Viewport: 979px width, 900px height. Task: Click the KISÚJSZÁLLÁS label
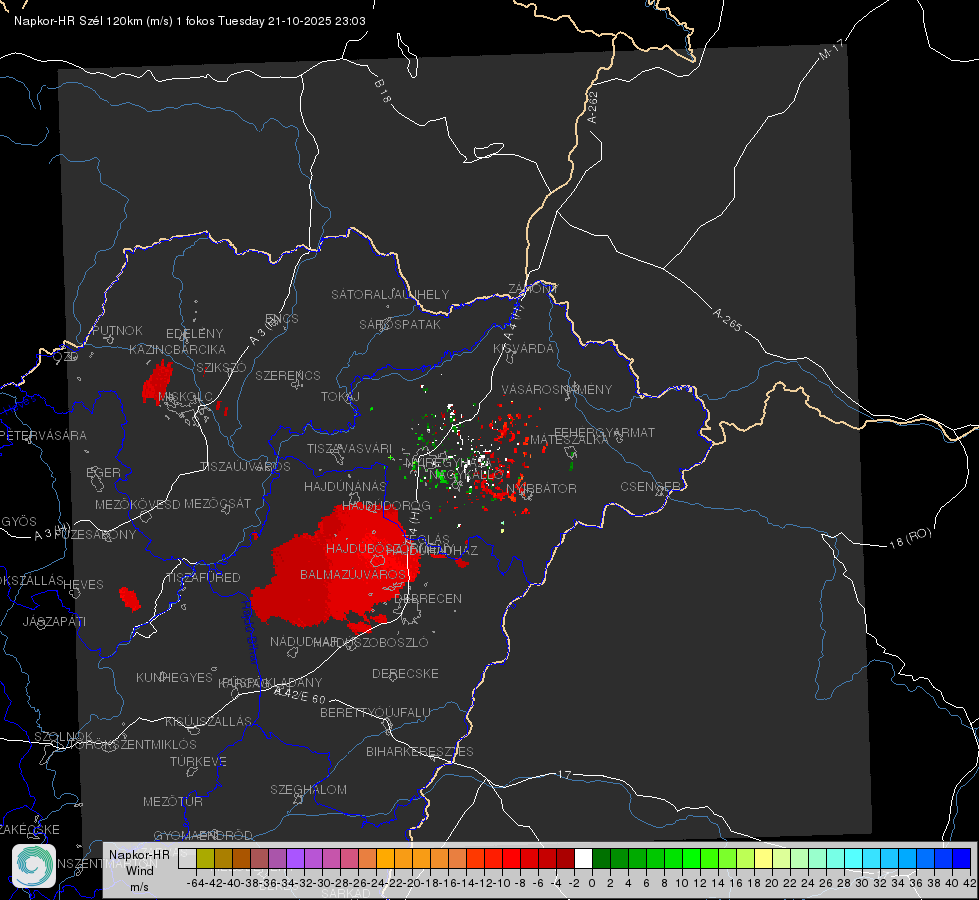208,721
